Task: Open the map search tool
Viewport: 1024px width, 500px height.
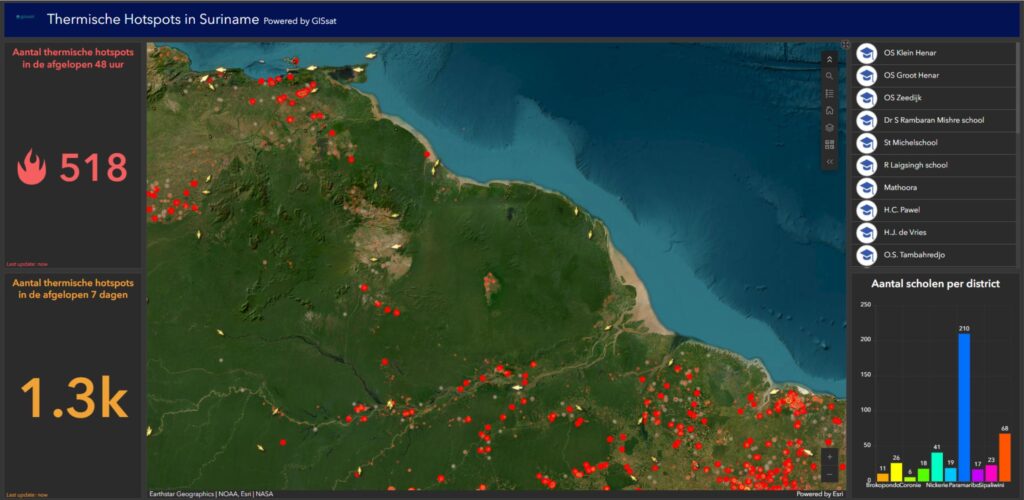Action: click(829, 76)
